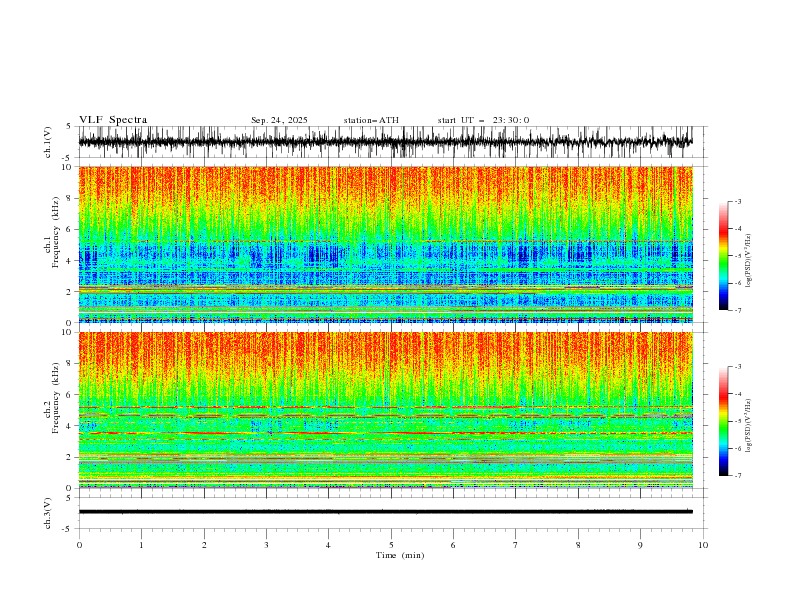Click the '-5' label on ch.1 colorbar
This screenshot has width=792, height=612.
click(x=738, y=256)
